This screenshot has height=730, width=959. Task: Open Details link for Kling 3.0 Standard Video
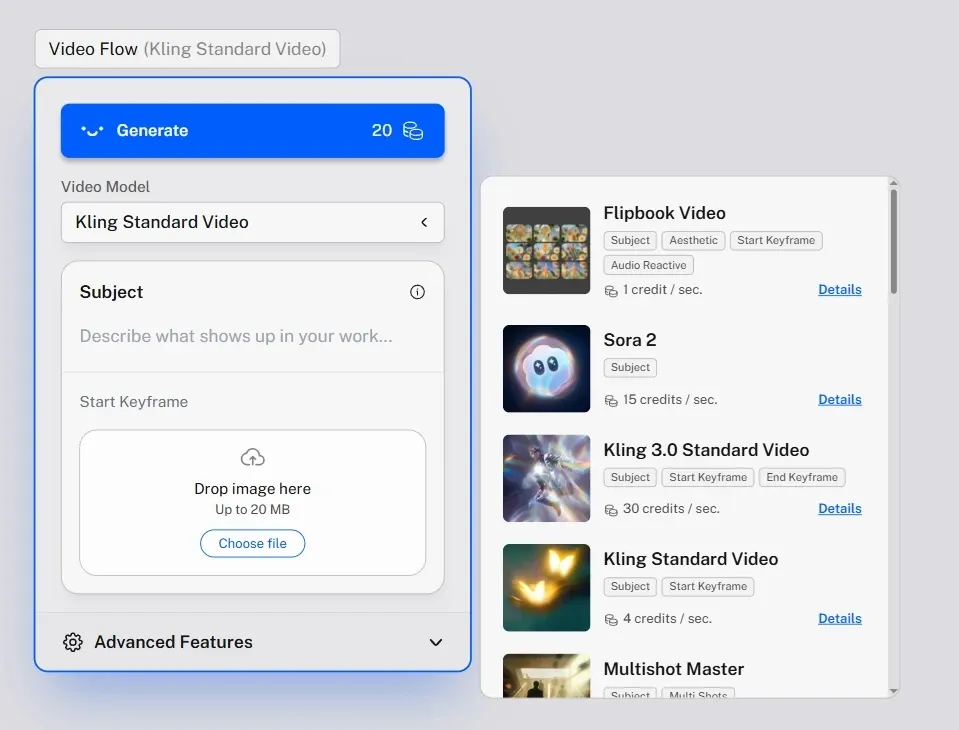[x=840, y=509]
